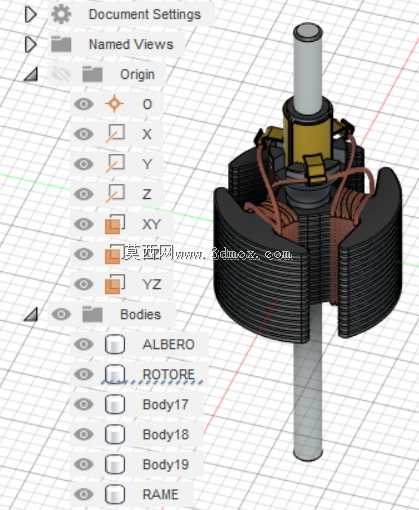419x510 pixels.
Task: Hide the Y axis
Action: pos(83,164)
